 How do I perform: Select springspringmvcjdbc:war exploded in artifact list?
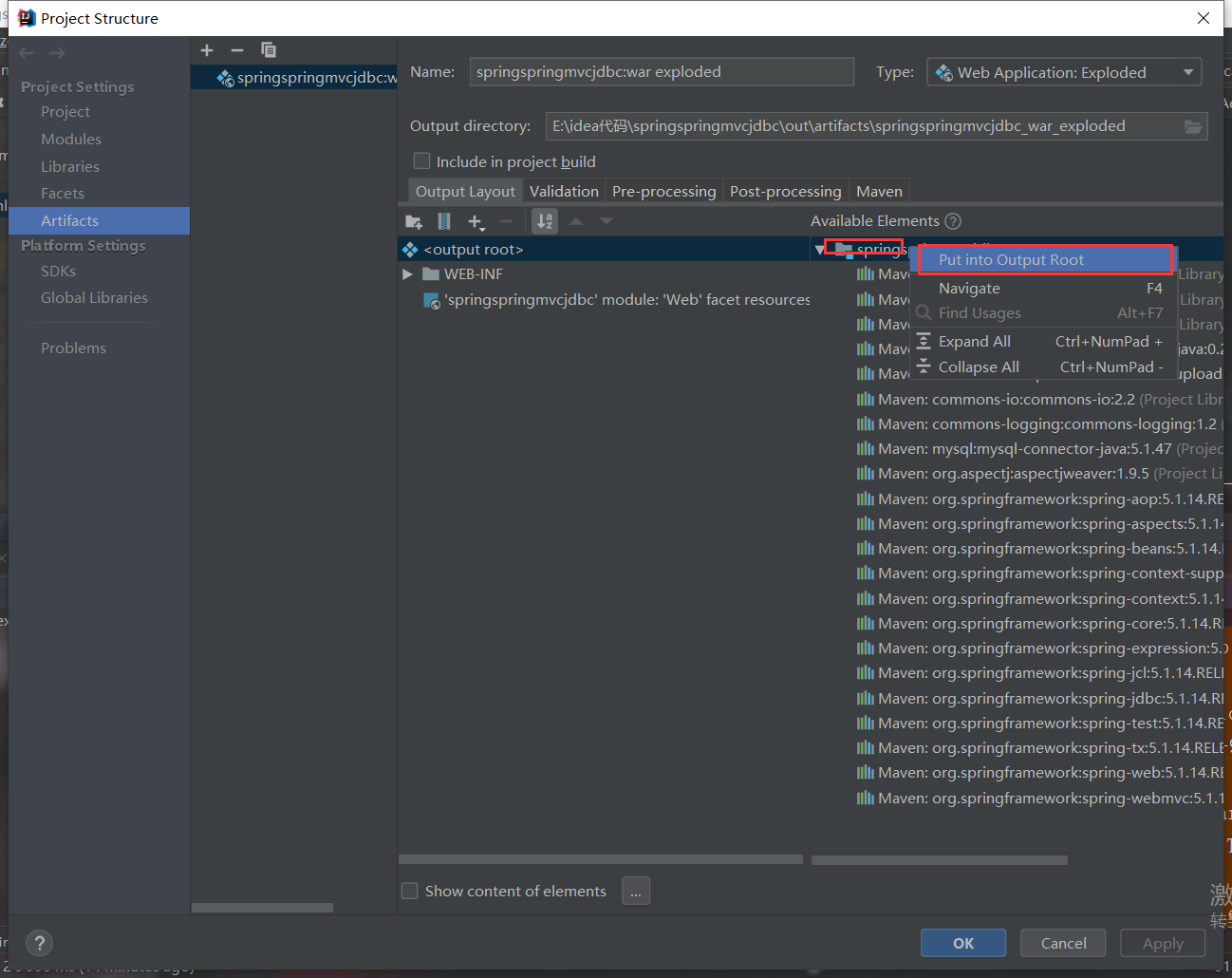(x=294, y=77)
